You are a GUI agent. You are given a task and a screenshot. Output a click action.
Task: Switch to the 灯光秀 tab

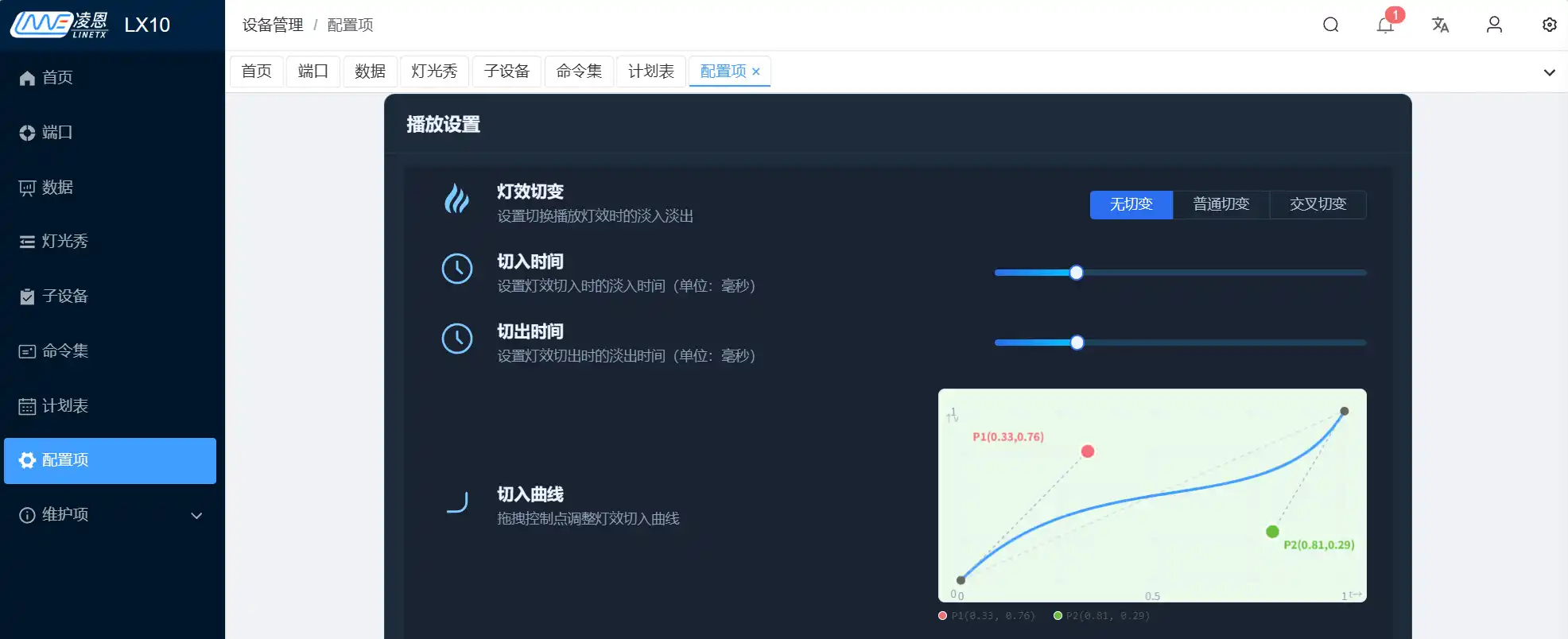[x=434, y=72]
